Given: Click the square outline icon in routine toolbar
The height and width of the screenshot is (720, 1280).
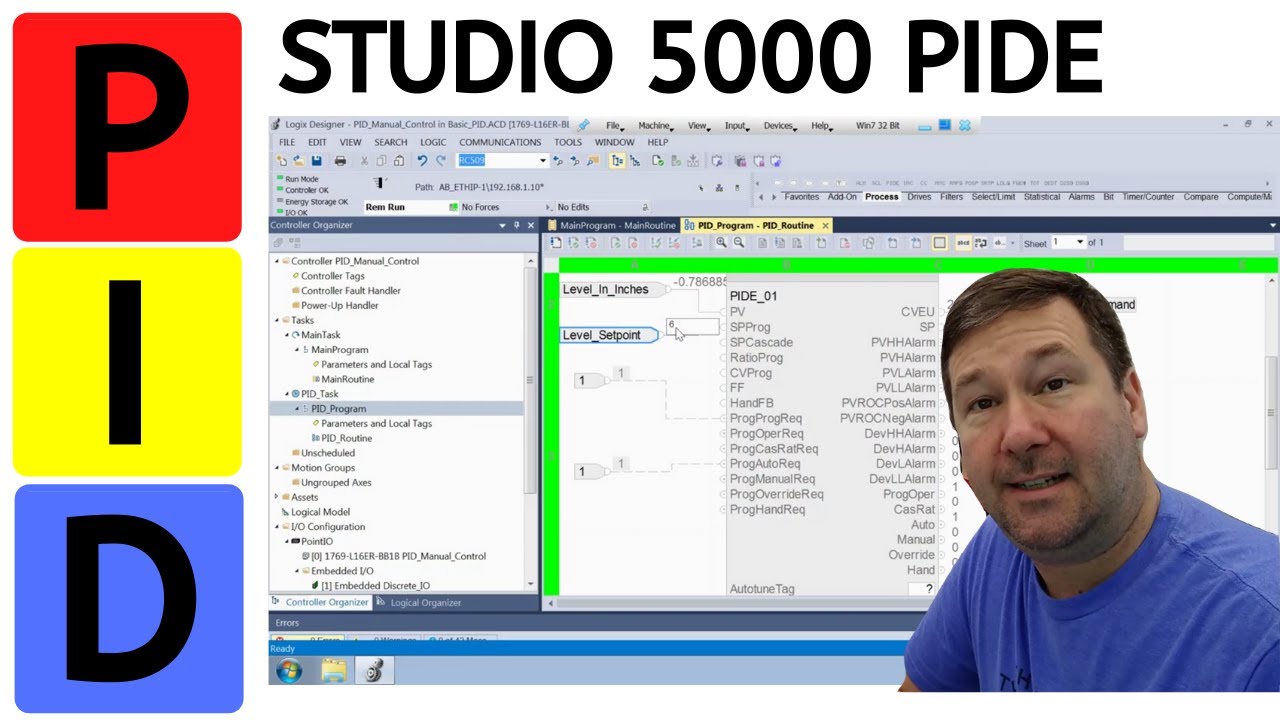Looking at the screenshot, I should tap(940, 243).
